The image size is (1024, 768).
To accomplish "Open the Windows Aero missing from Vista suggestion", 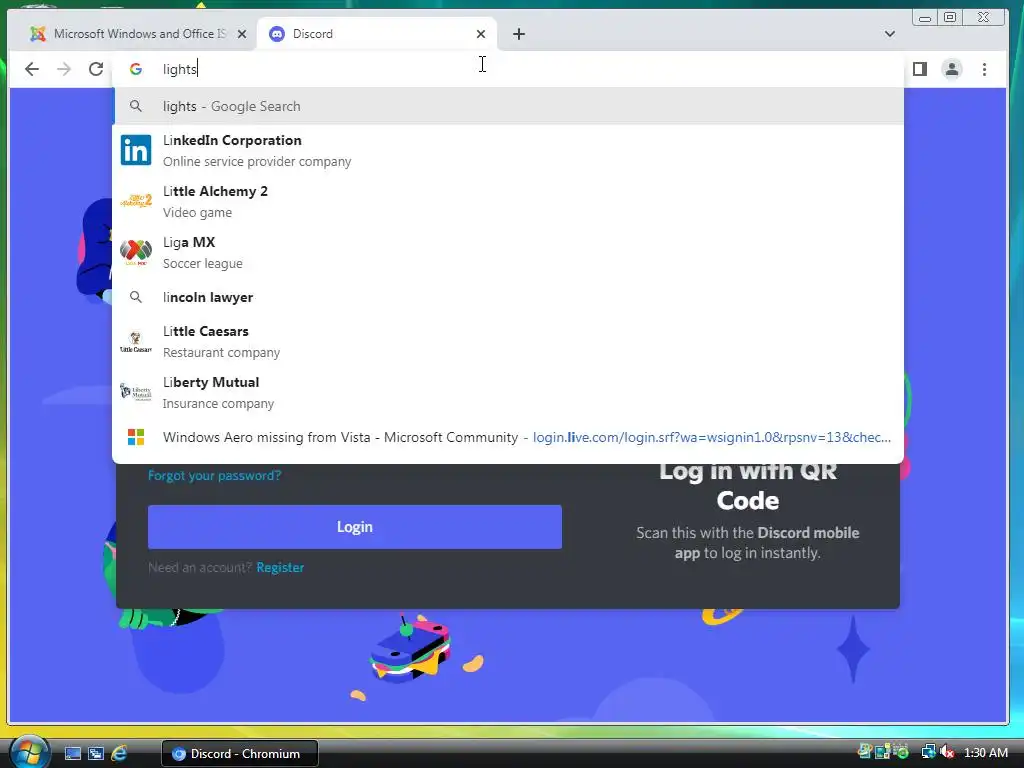I will pyautogui.click(x=509, y=438).
